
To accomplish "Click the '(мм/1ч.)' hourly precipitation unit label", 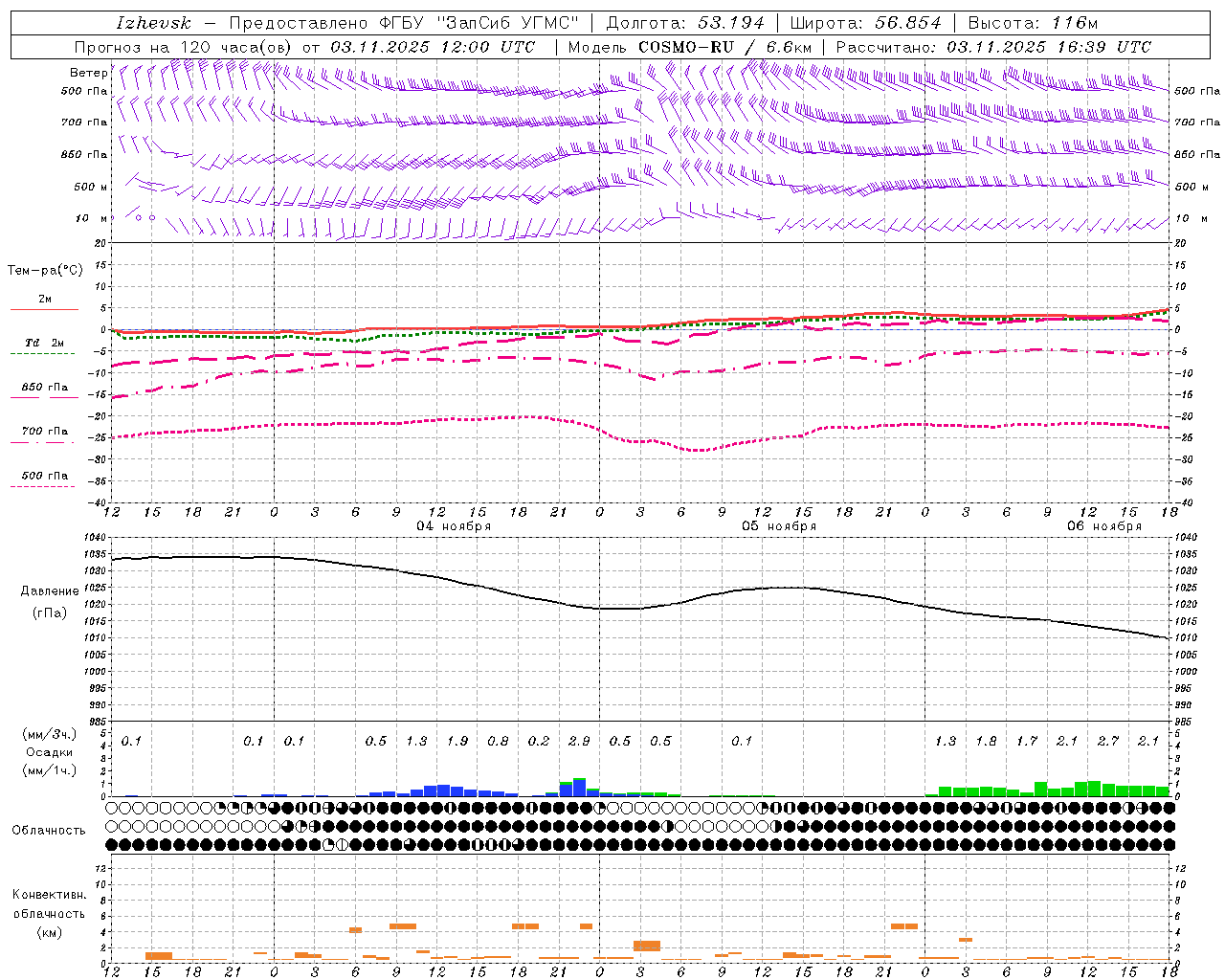I will [x=50, y=770].
